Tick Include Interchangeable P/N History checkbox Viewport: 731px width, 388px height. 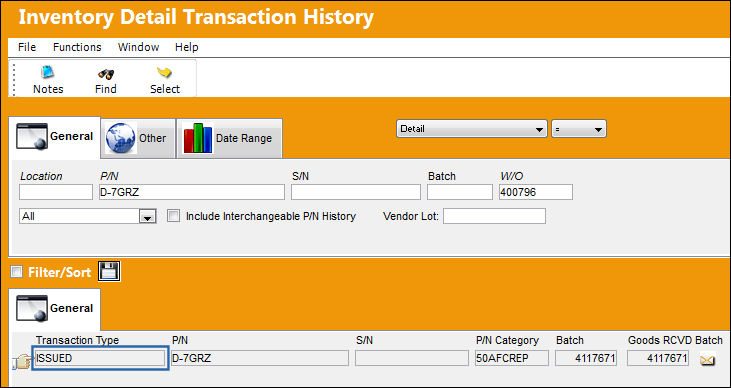point(173,216)
